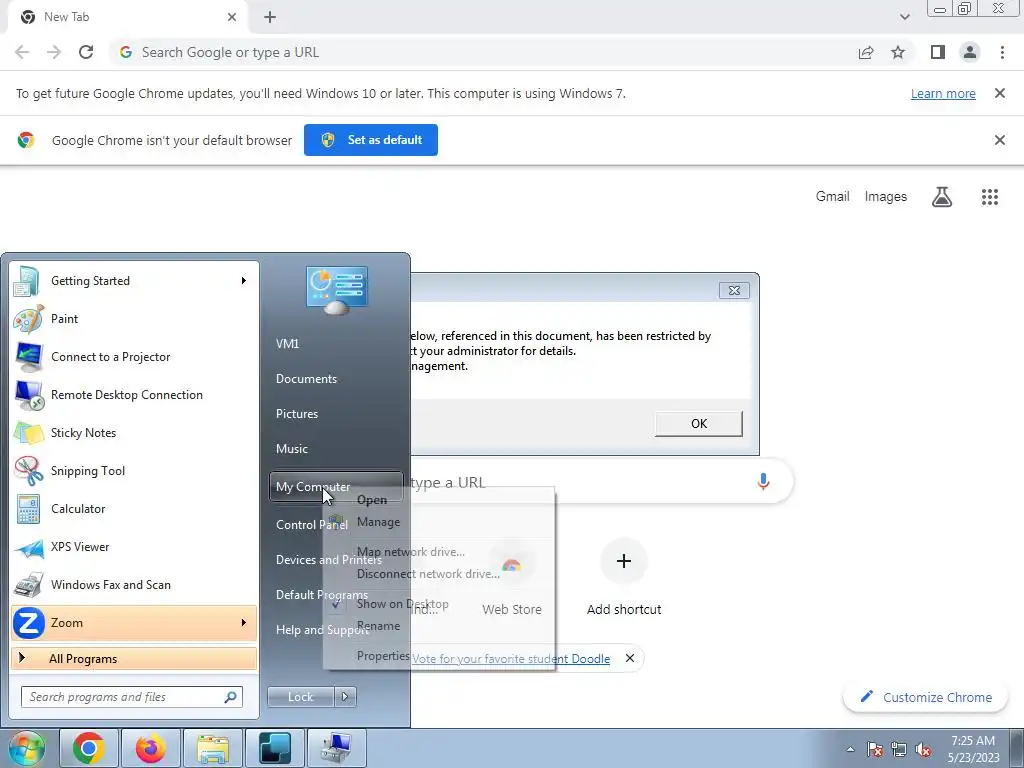This screenshot has height=768, width=1024.
Task: Open Connect to a Projector
Action: click(134, 357)
